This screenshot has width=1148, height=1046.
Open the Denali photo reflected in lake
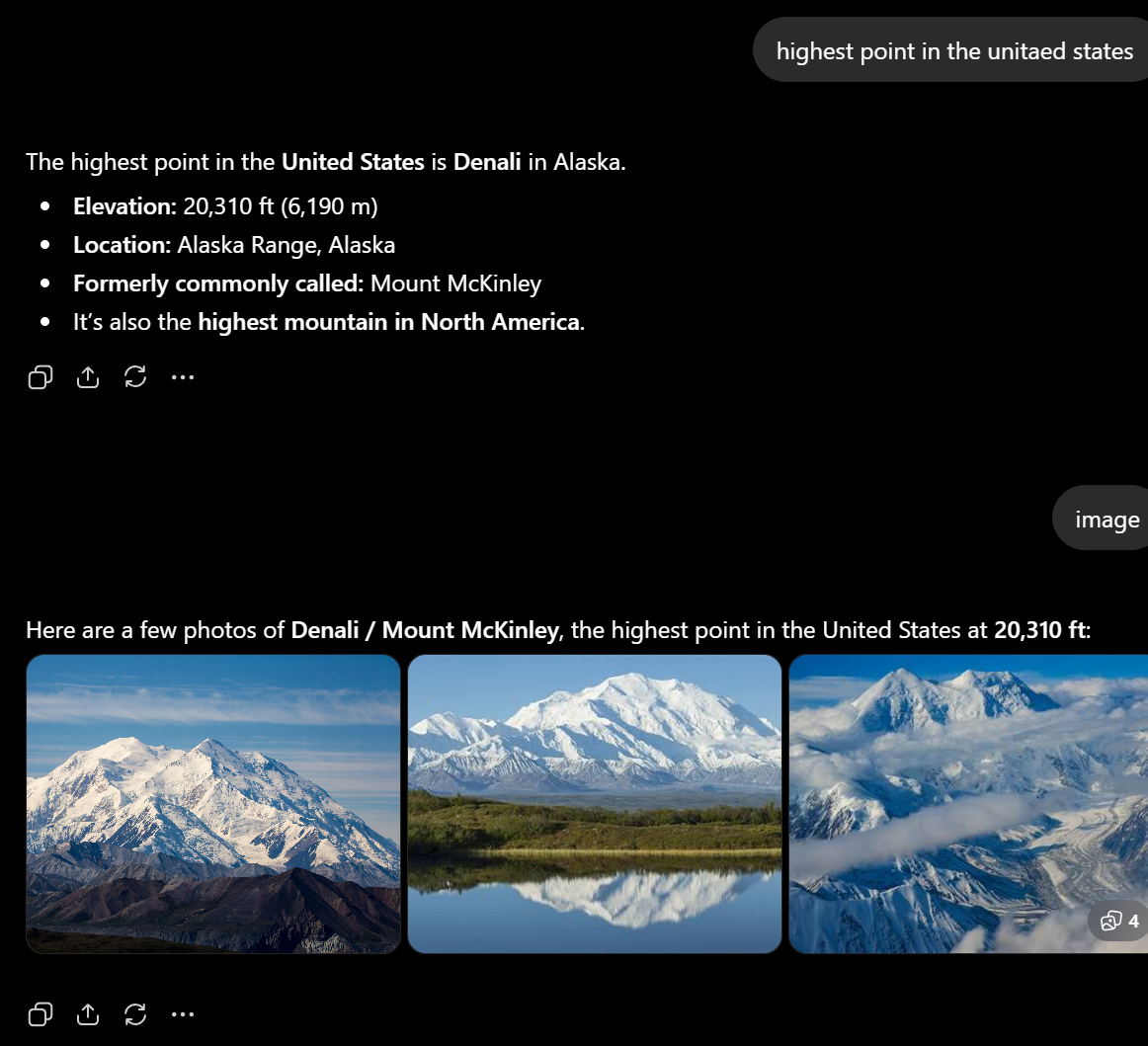(595, 804)
